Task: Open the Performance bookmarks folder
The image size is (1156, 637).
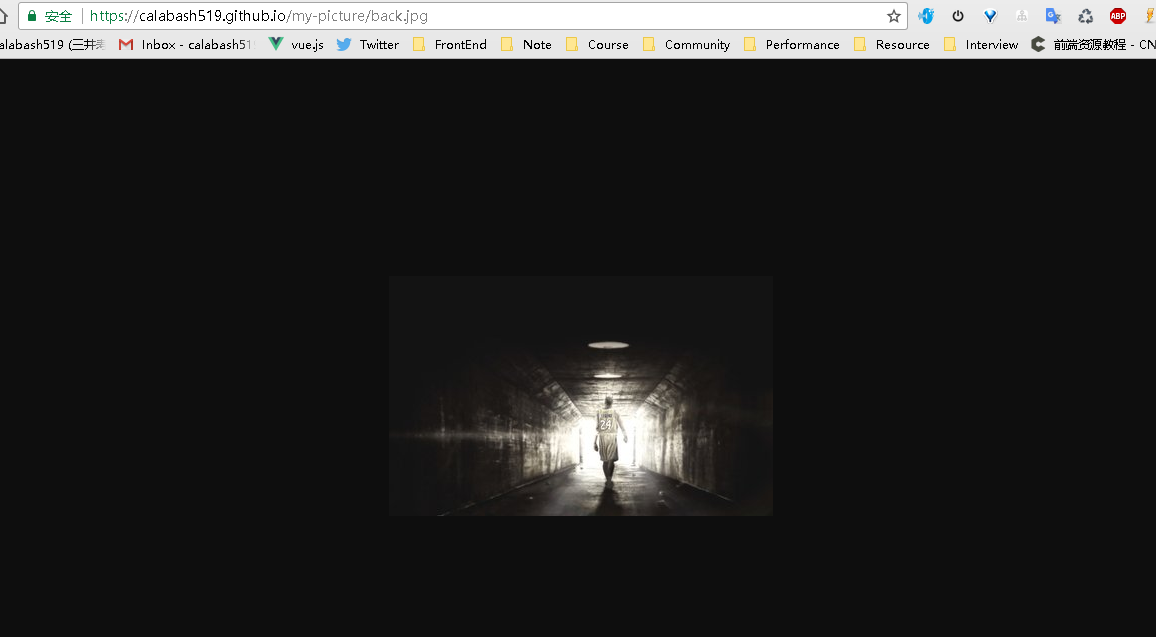Action: coord(791,45)
